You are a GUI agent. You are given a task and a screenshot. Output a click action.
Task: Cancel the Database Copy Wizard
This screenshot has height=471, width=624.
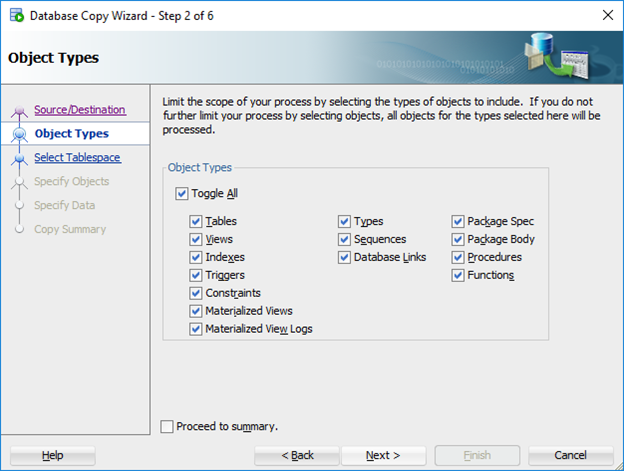point(570,456)
